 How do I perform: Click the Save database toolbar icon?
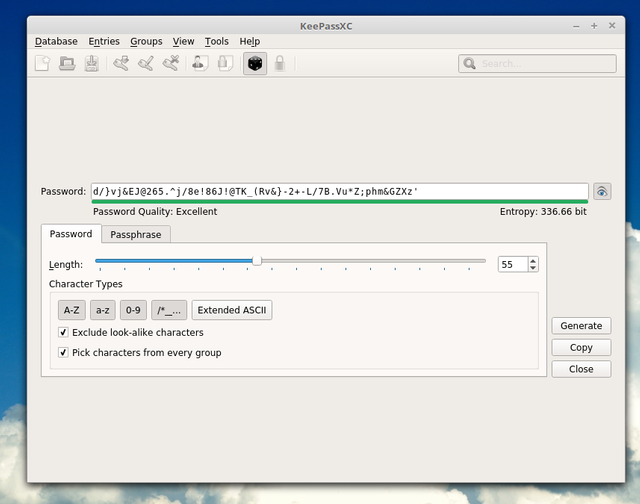(91, 63)
